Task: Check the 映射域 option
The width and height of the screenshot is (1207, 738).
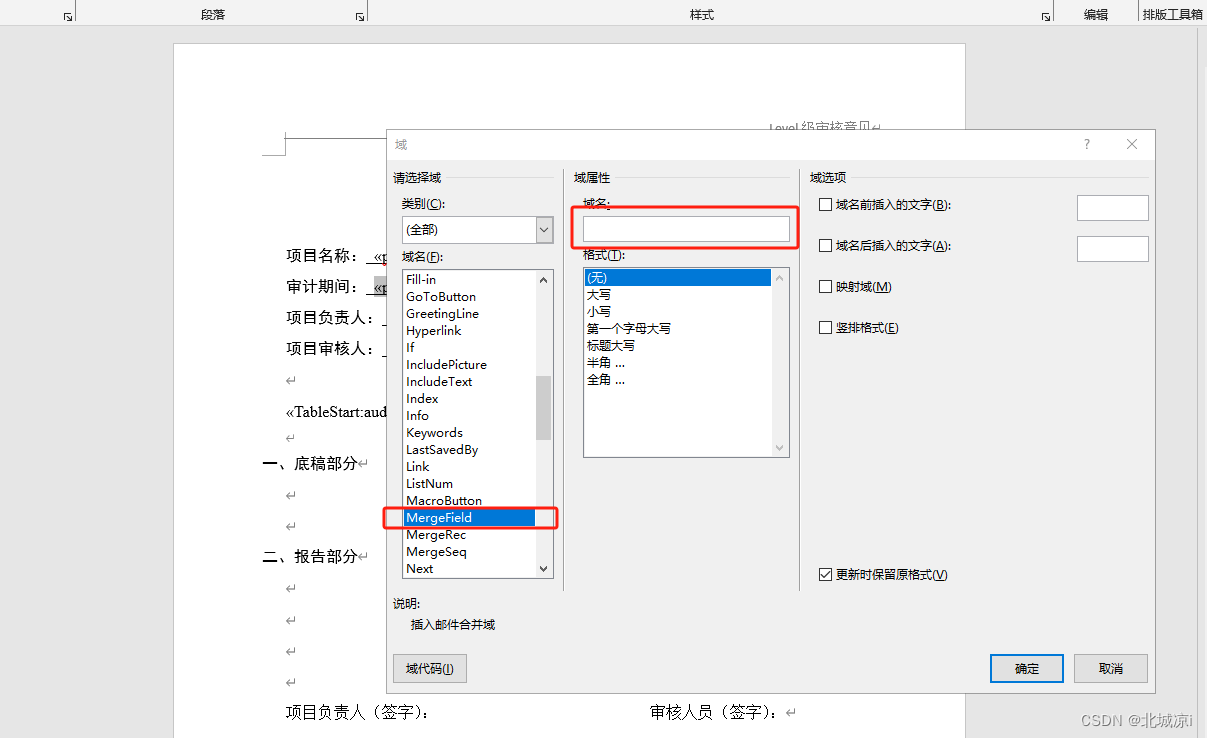Action: click(x=825, y=286)
